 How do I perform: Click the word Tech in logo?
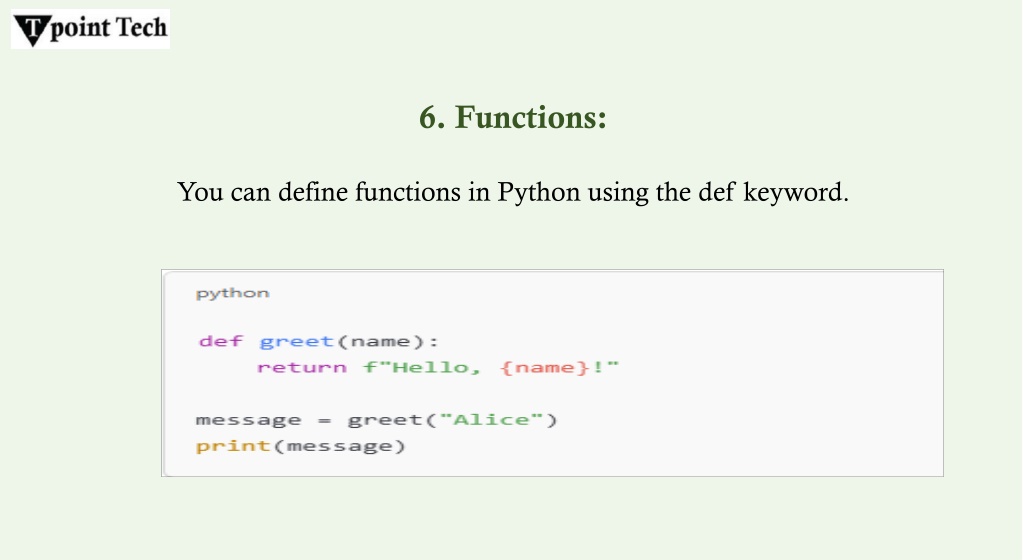142,27
